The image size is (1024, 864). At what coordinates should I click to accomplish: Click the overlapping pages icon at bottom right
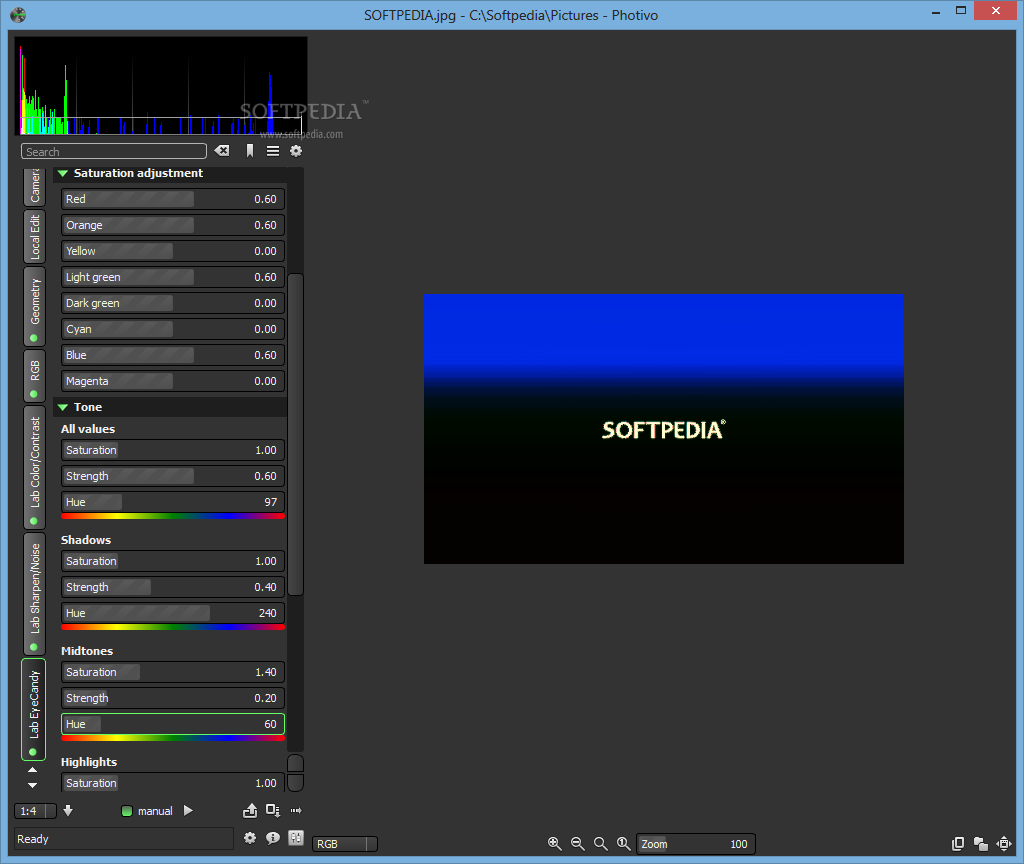957,844
